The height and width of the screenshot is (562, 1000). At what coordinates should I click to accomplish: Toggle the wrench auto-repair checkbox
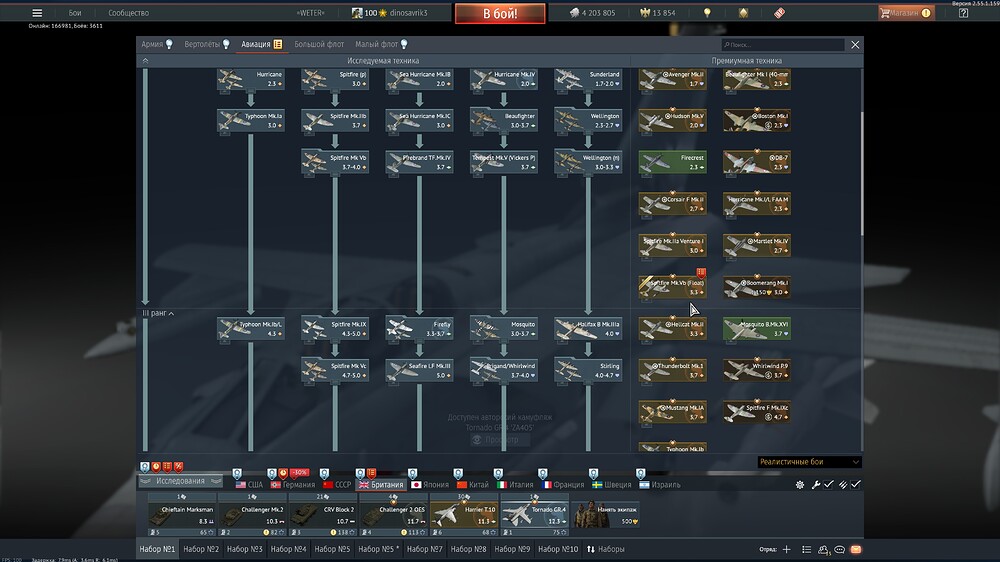coord(828,485)
